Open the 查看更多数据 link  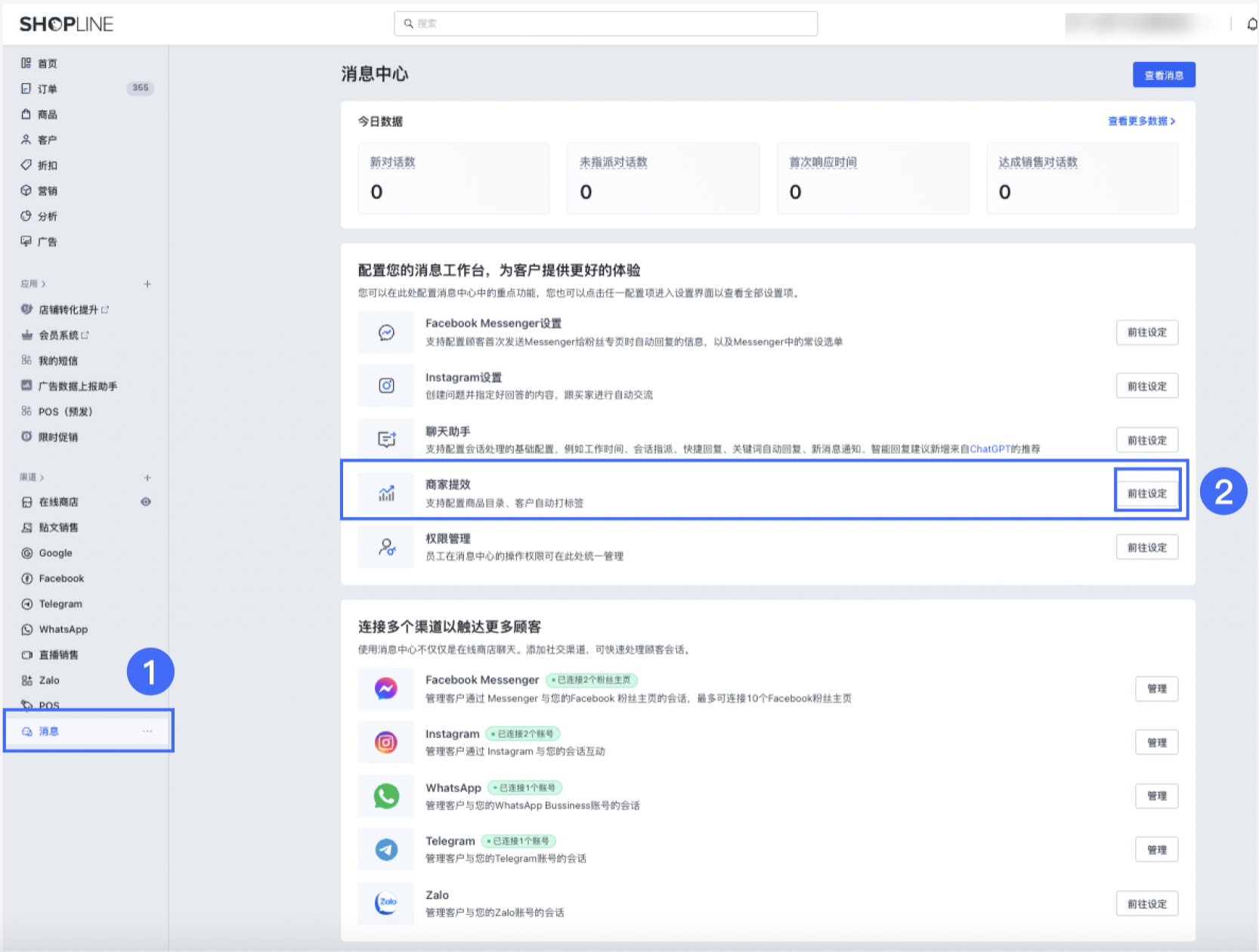(1140, 121)
